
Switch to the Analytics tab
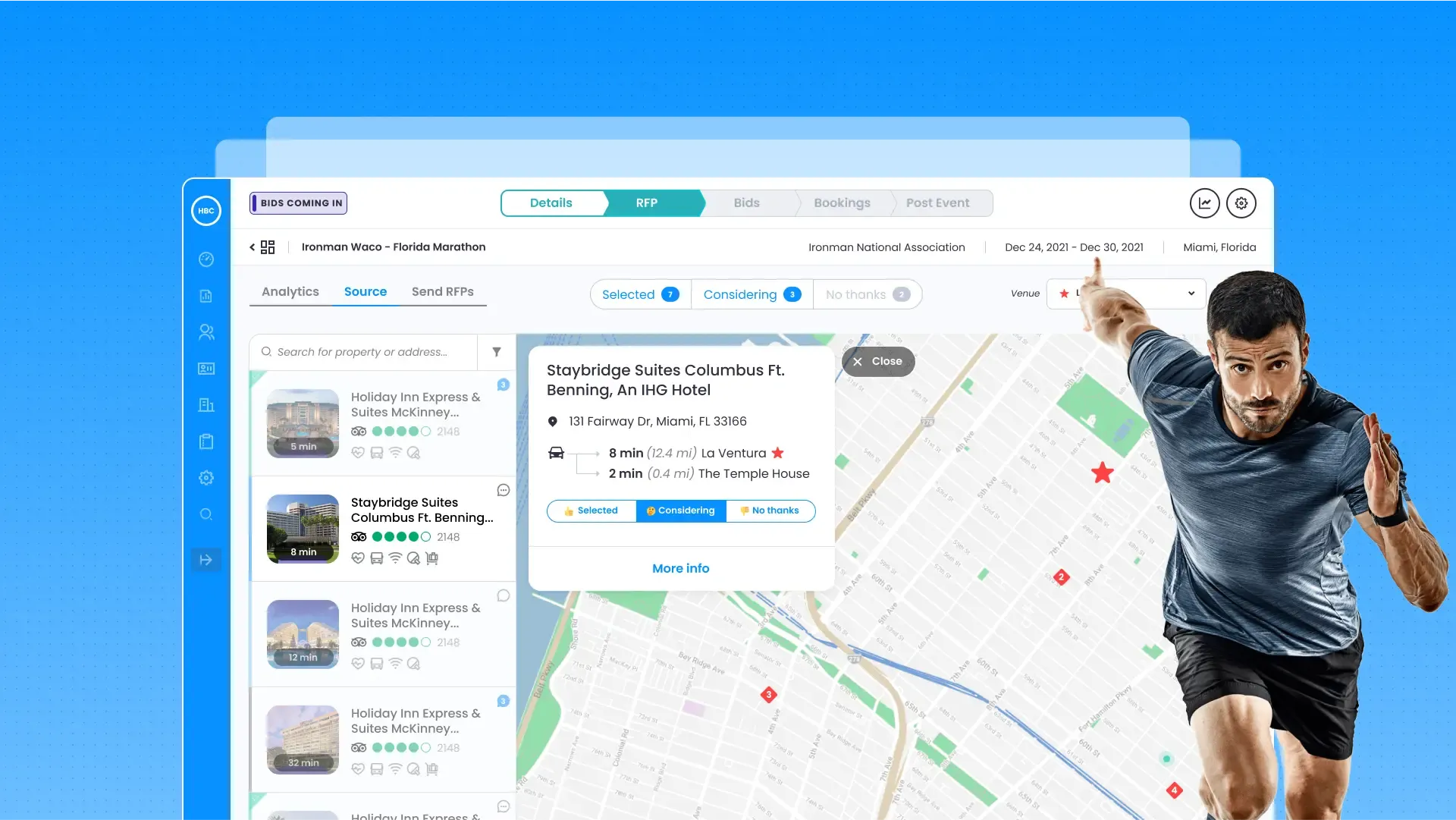coord(290,291)
